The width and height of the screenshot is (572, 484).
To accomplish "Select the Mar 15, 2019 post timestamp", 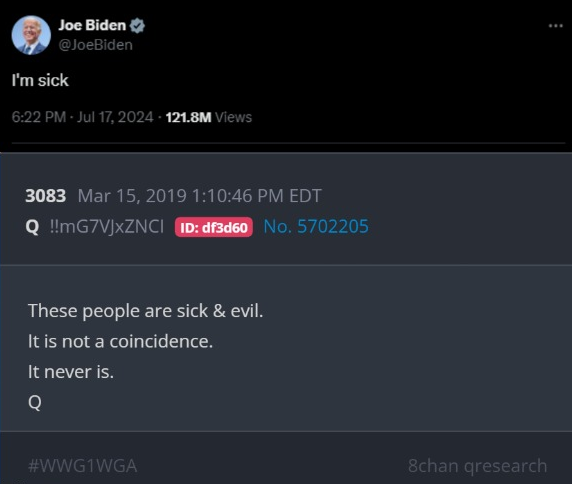I will 199,196.
